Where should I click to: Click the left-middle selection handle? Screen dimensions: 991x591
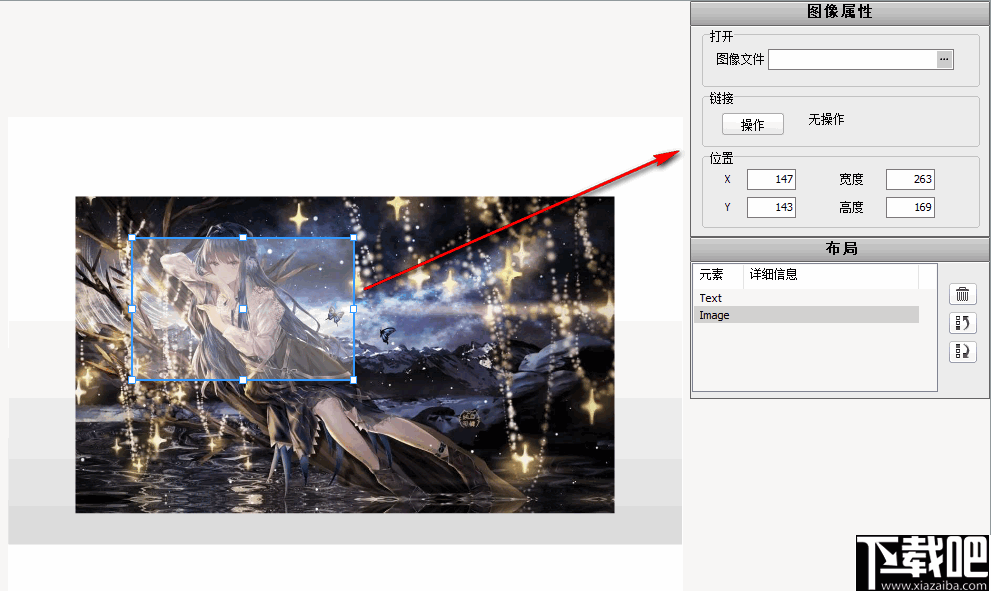132,309
